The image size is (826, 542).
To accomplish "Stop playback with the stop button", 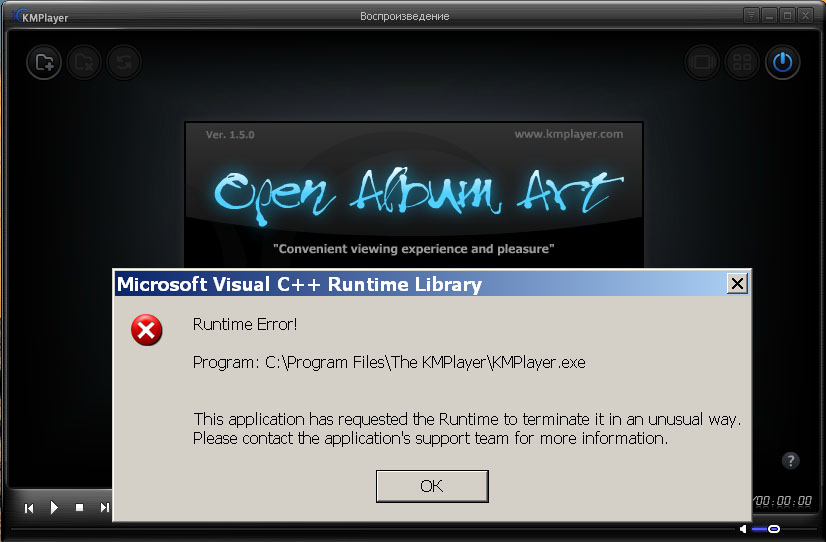I will click(x=80, y=507).
